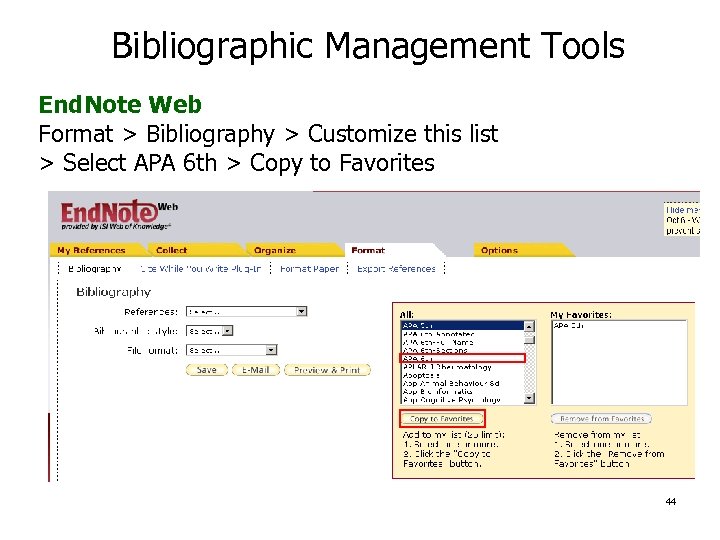Expand the References dropdown
720x540 pixels.
click(x=246, y=311)
